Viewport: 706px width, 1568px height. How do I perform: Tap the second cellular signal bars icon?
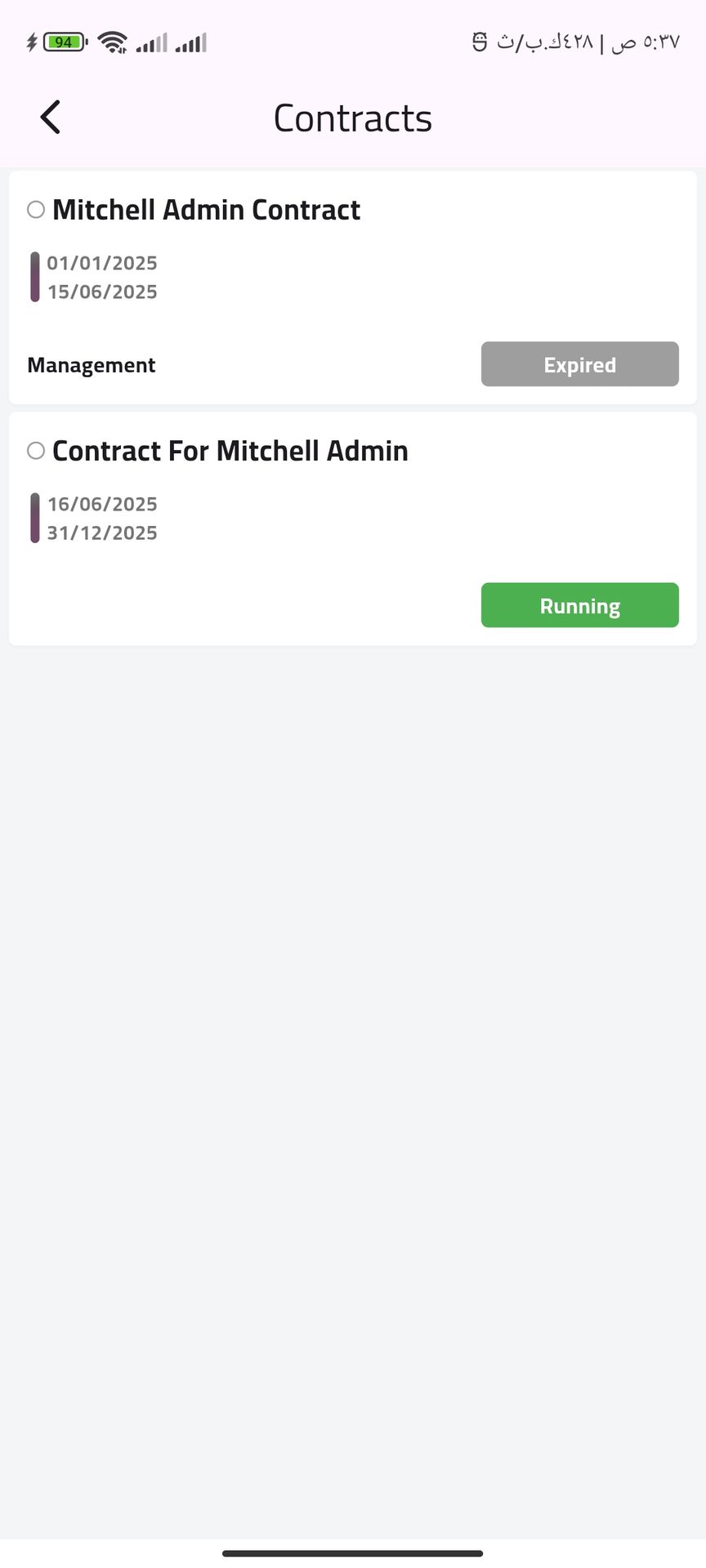191,42
